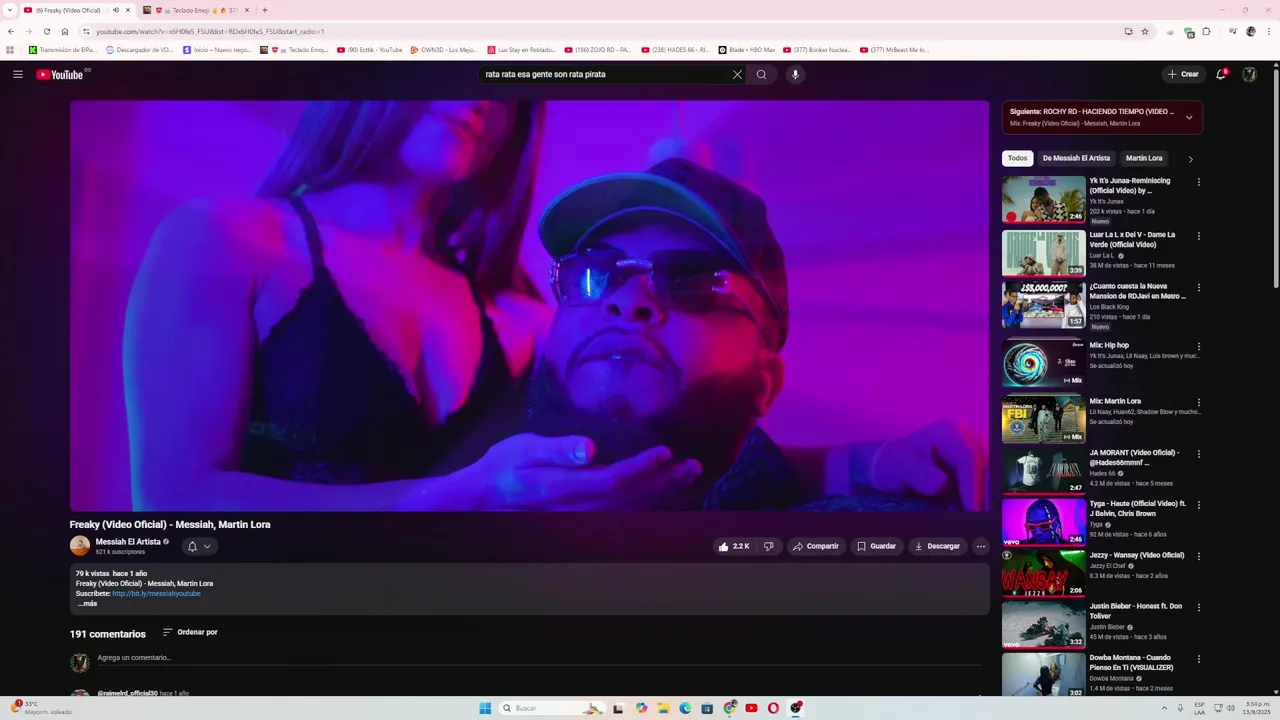Click the taskbar Buscar search box
Viewport: 1280px width, 720px height.
553,708
